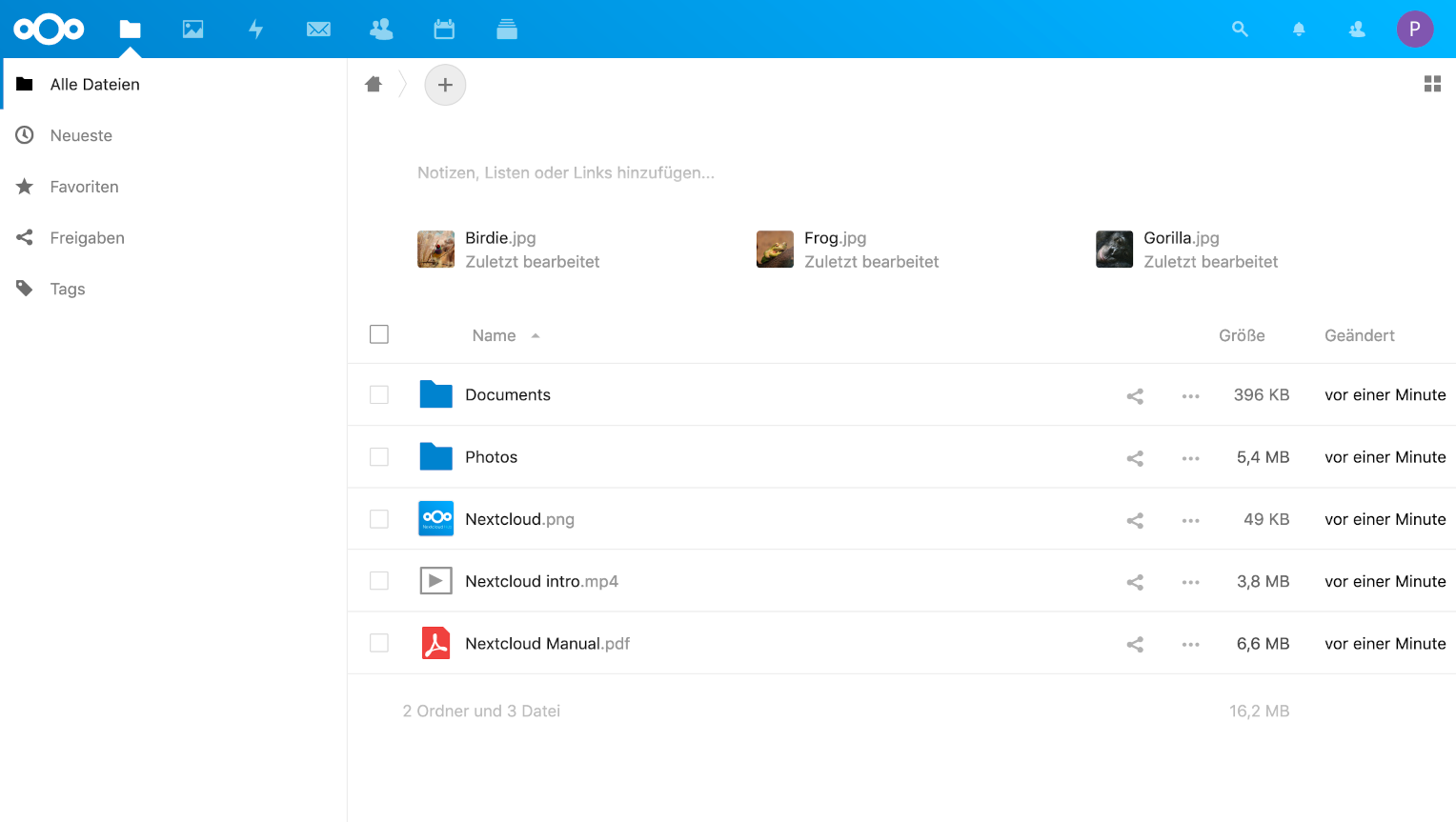
Task: Open the Contacts app icon in top bar
Action: click(381, 30)
